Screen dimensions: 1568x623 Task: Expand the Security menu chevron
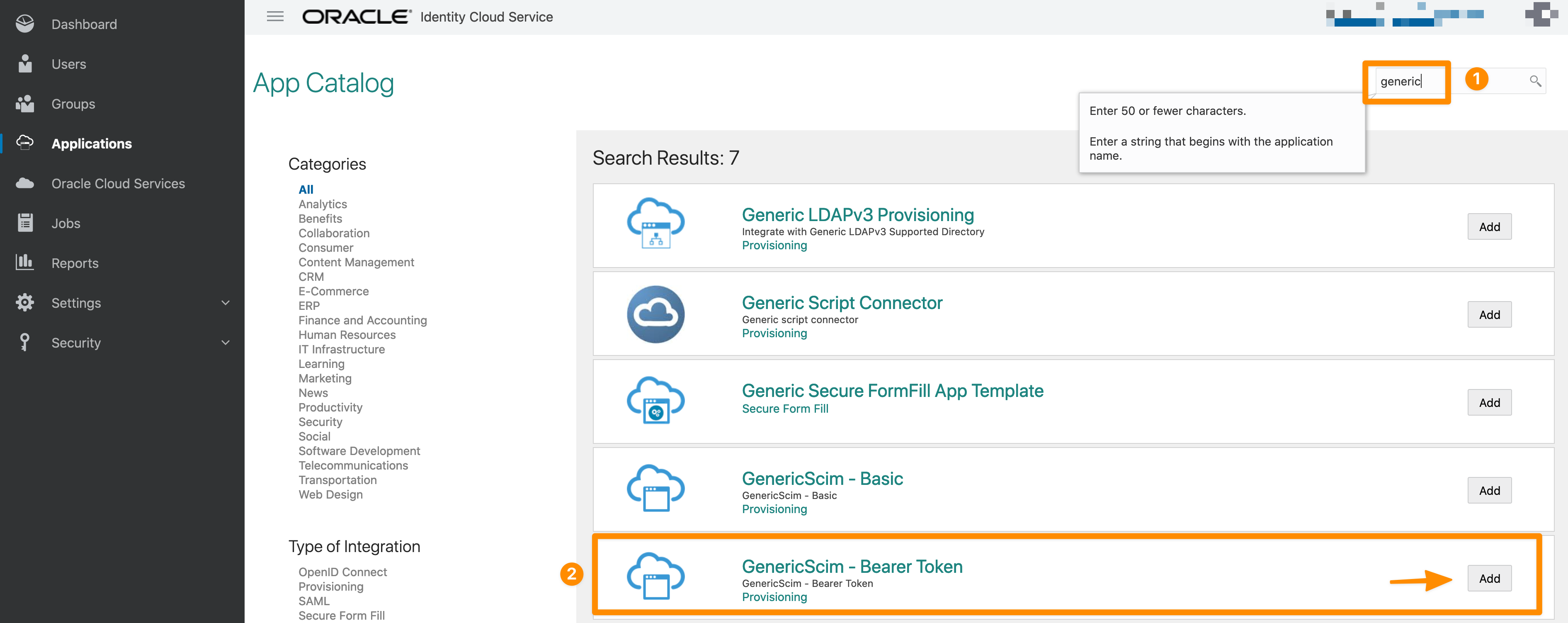(225, 342)
